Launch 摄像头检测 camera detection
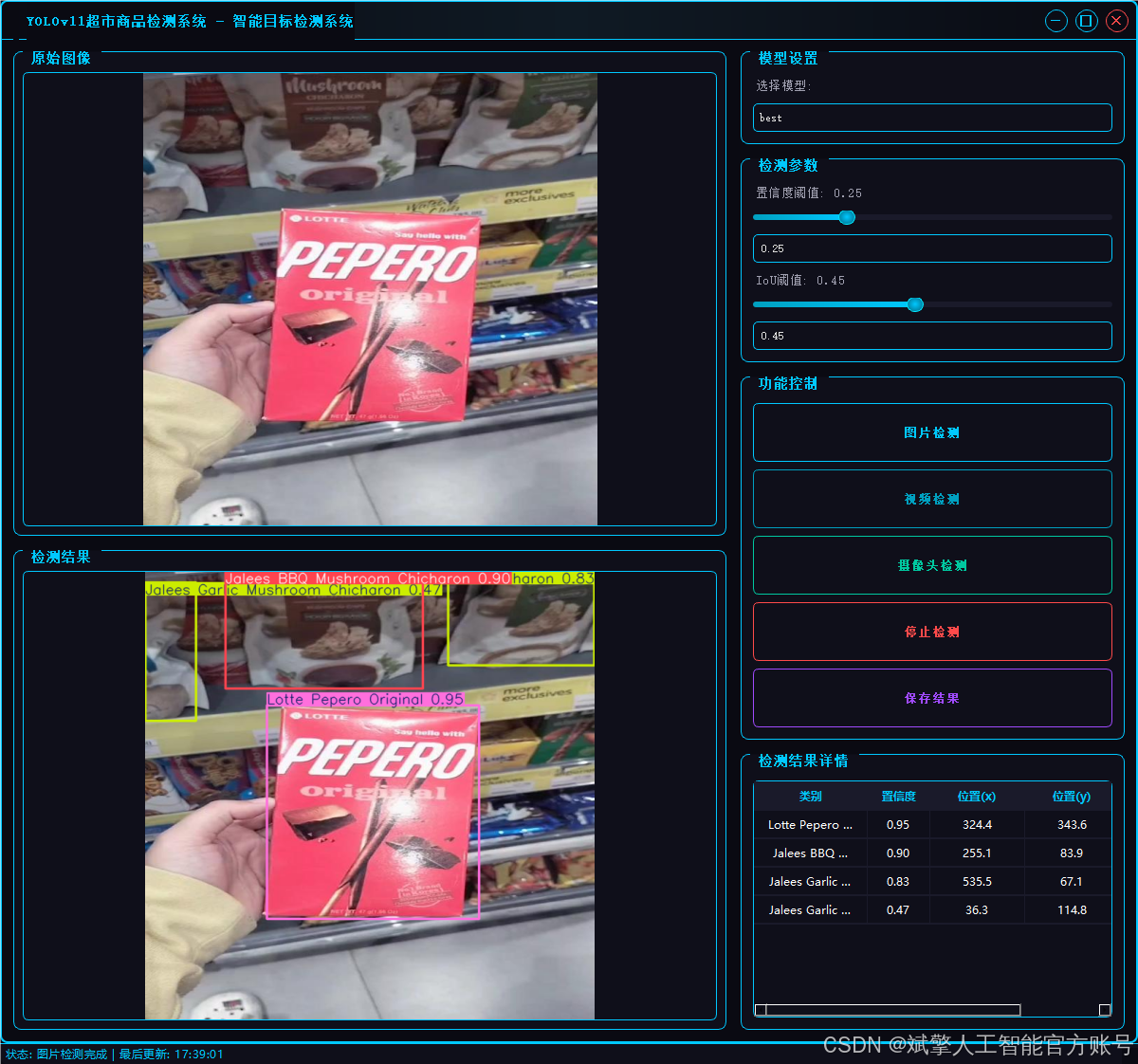Screen dimensions: 1138x1064 point(932,565)
